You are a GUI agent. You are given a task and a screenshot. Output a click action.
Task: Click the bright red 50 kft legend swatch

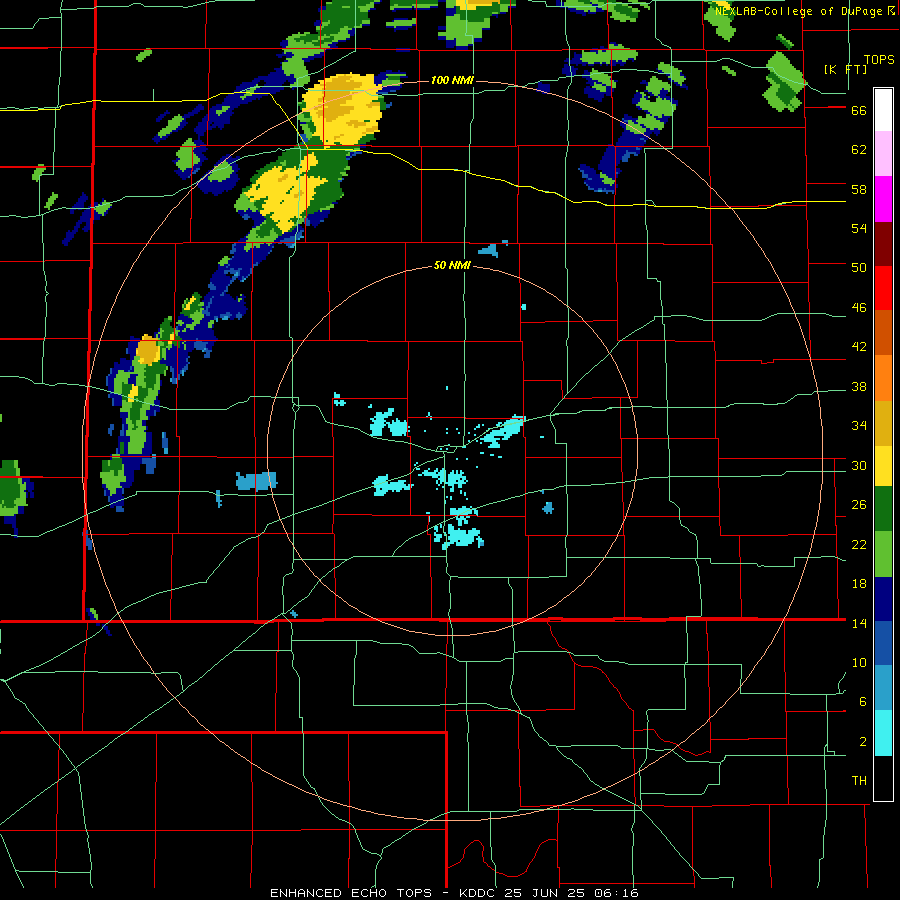(x=883, y=288)
